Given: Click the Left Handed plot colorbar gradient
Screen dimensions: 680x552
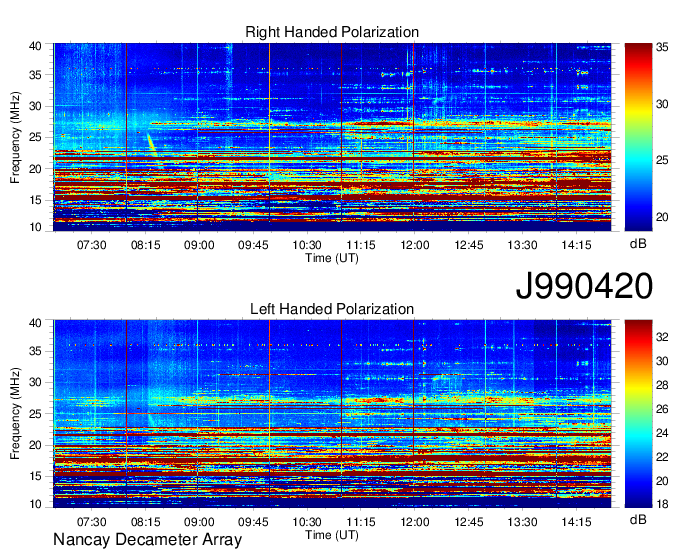Looking at the screenshot, I should pyautogui.click(x=638, y=414).
